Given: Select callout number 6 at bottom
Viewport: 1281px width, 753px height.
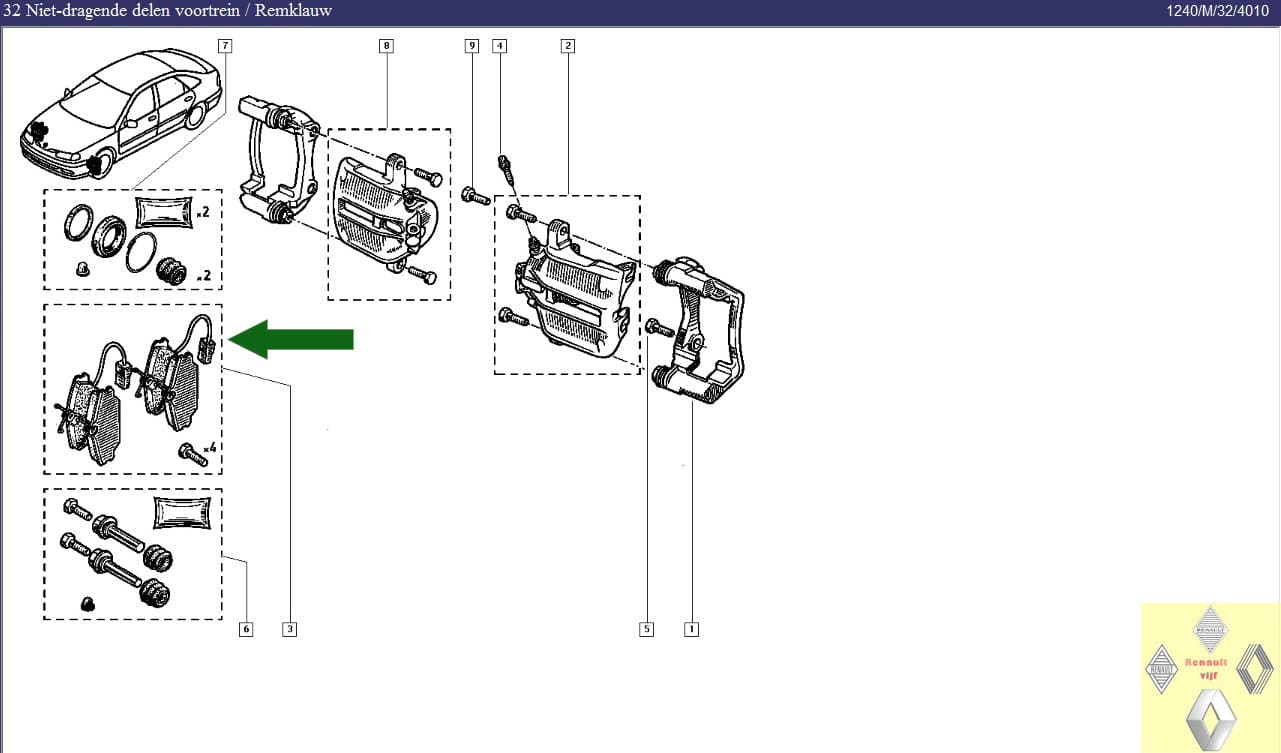Looking at the screenshot, I should pos(246,629).
